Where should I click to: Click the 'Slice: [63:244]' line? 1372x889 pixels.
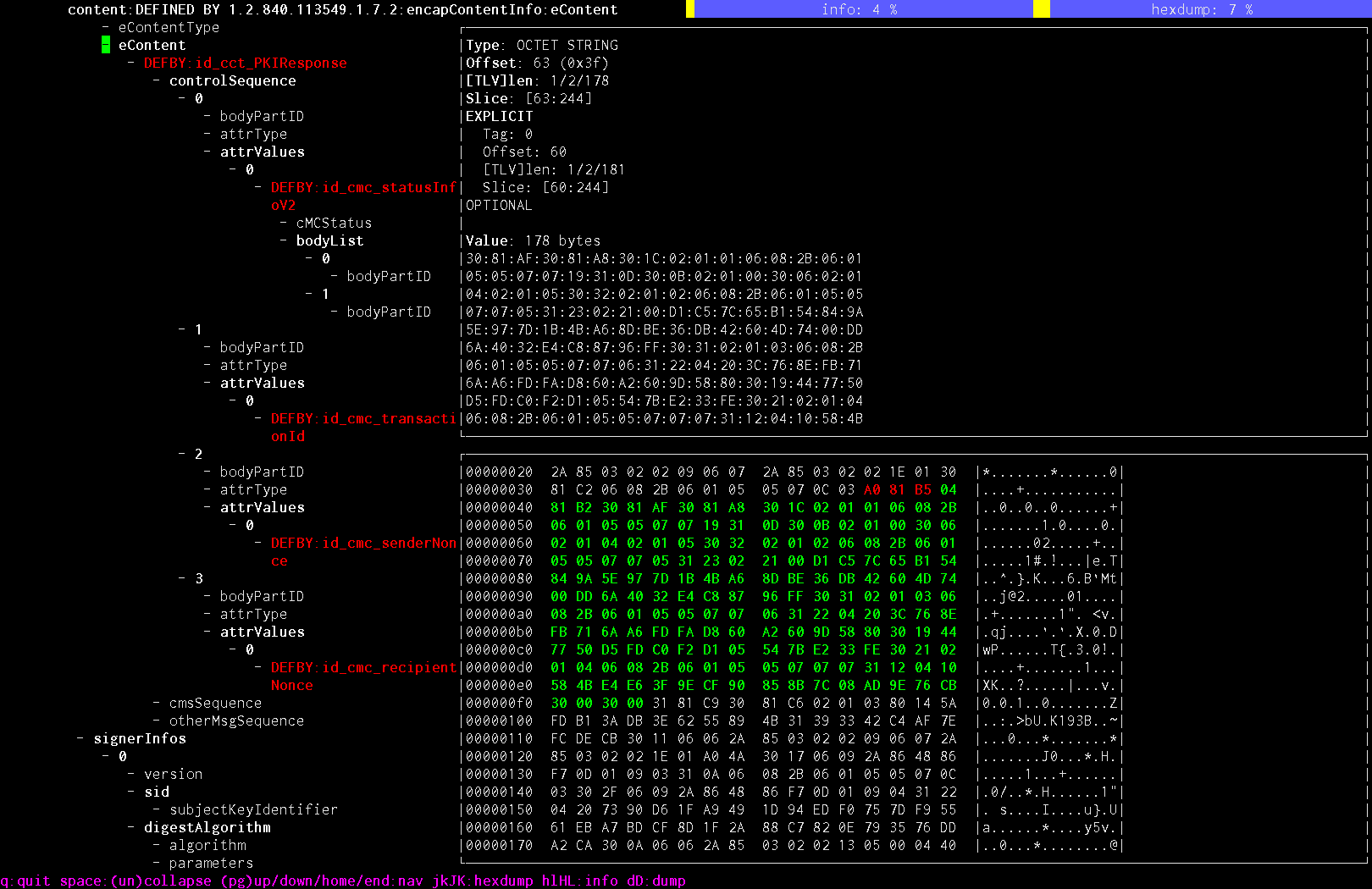click(x=528, y=98)
